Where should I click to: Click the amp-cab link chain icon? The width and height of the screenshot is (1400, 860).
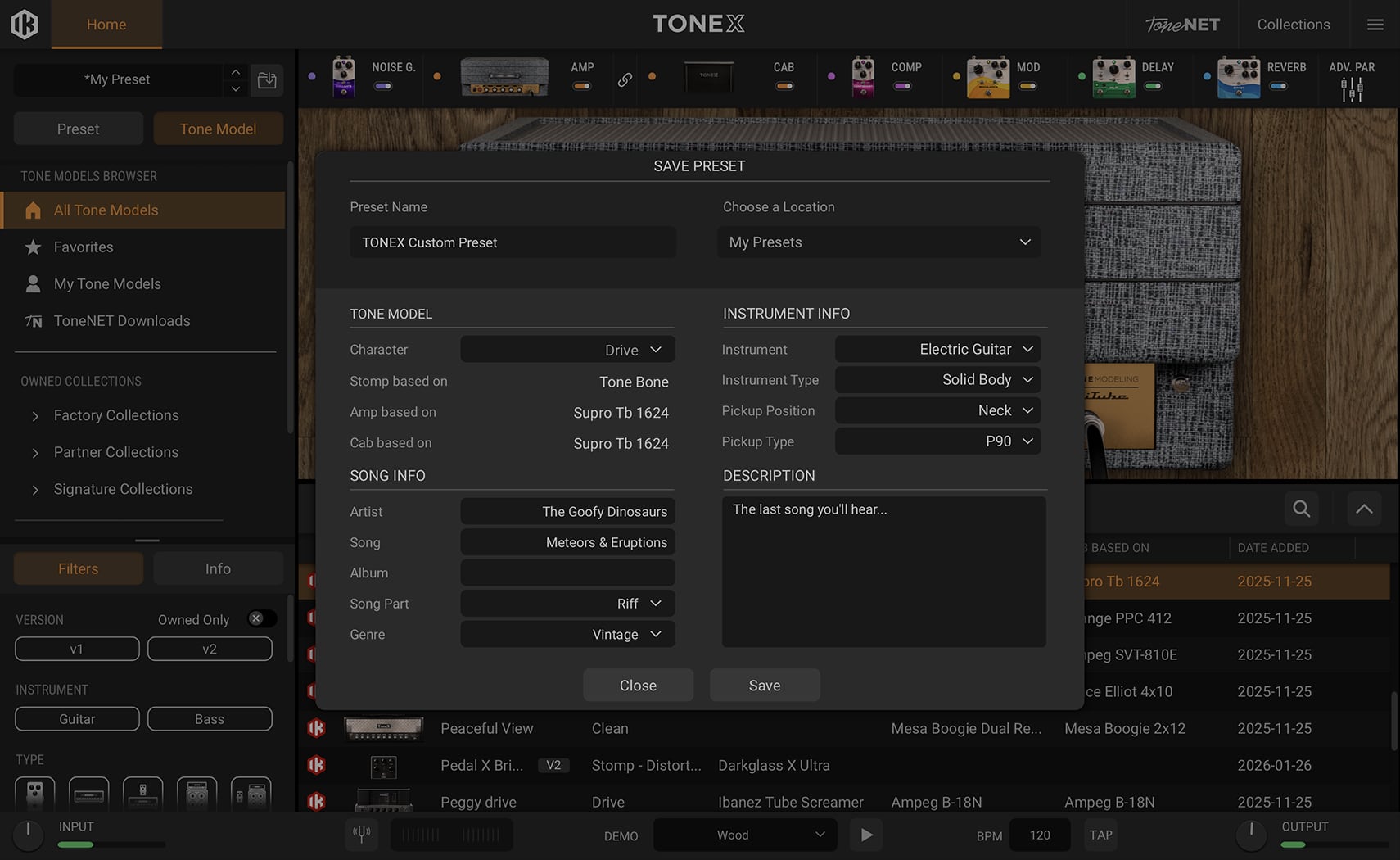pos(625,79)
